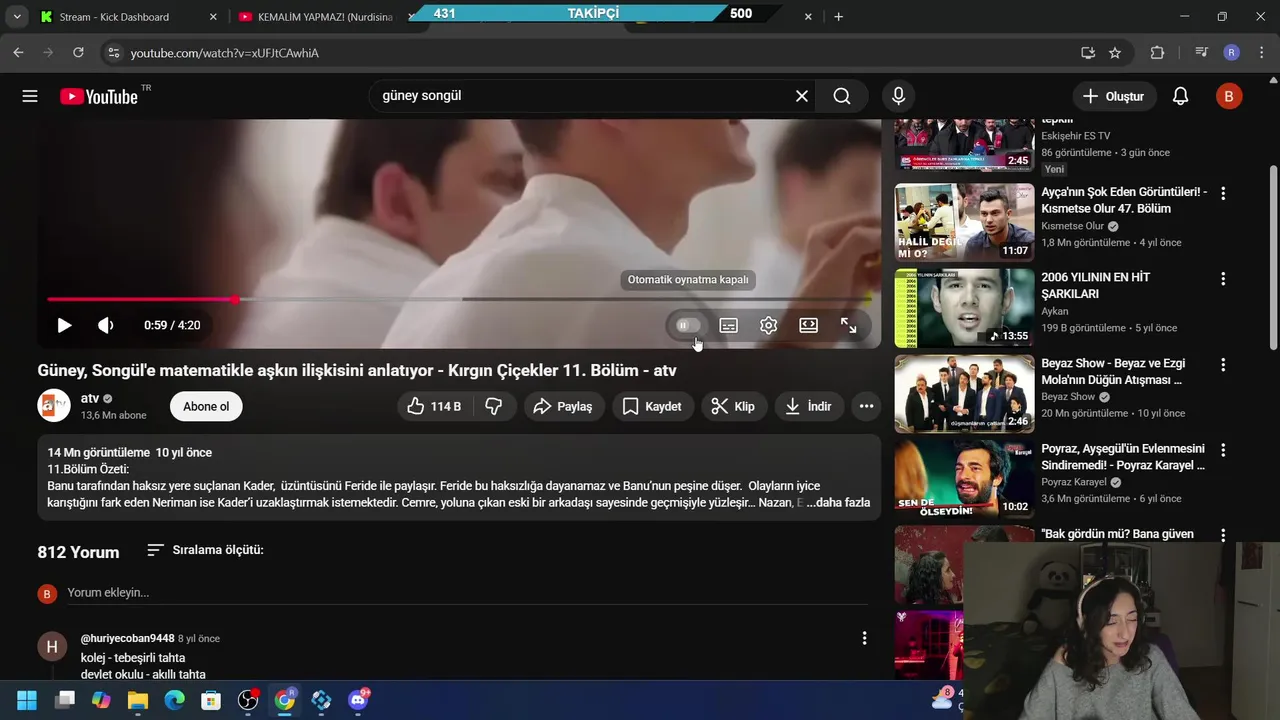Download video using İndir button
The image size is (1280, 720).
(809, 406)
